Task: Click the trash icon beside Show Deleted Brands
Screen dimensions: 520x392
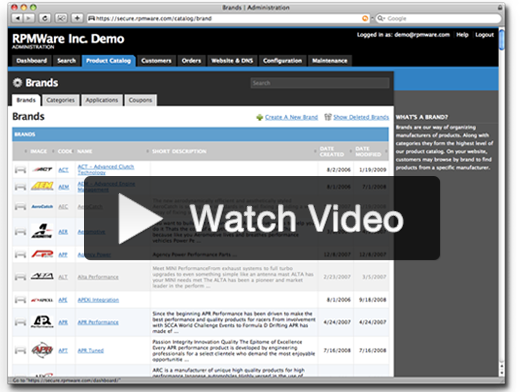Action: pos(328,117)
